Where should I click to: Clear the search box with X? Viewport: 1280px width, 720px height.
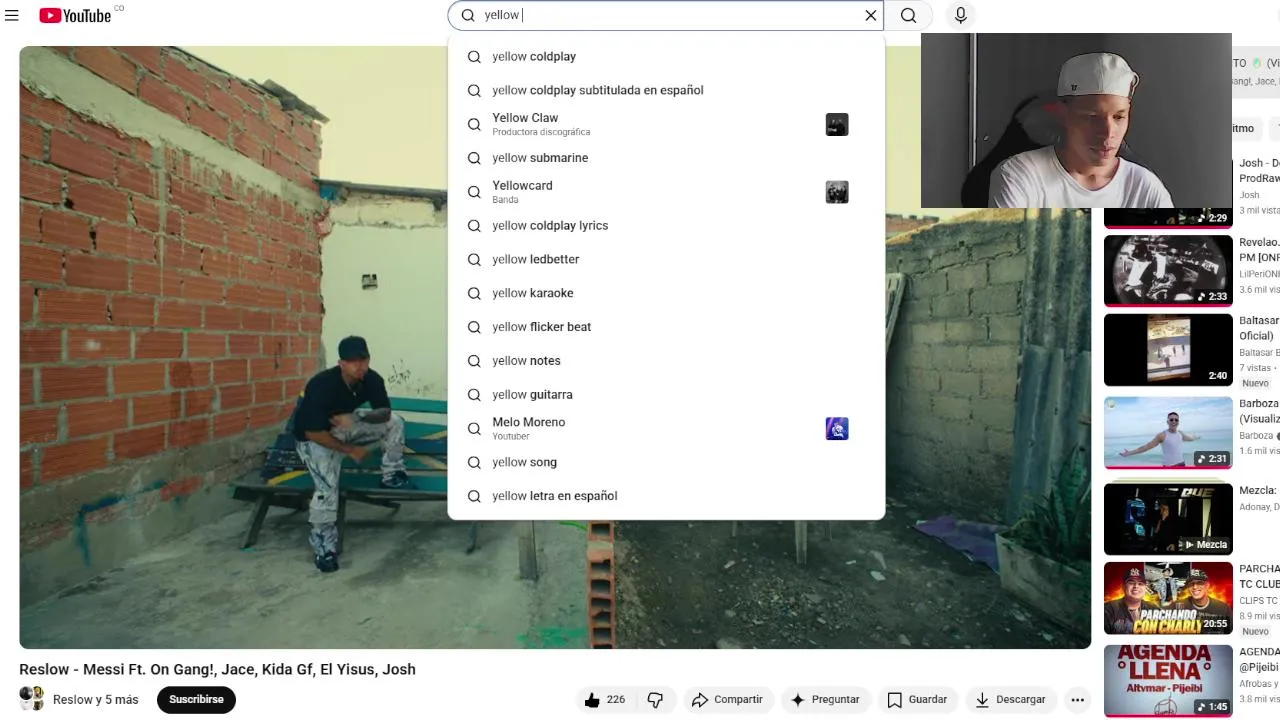pos(871,15)
